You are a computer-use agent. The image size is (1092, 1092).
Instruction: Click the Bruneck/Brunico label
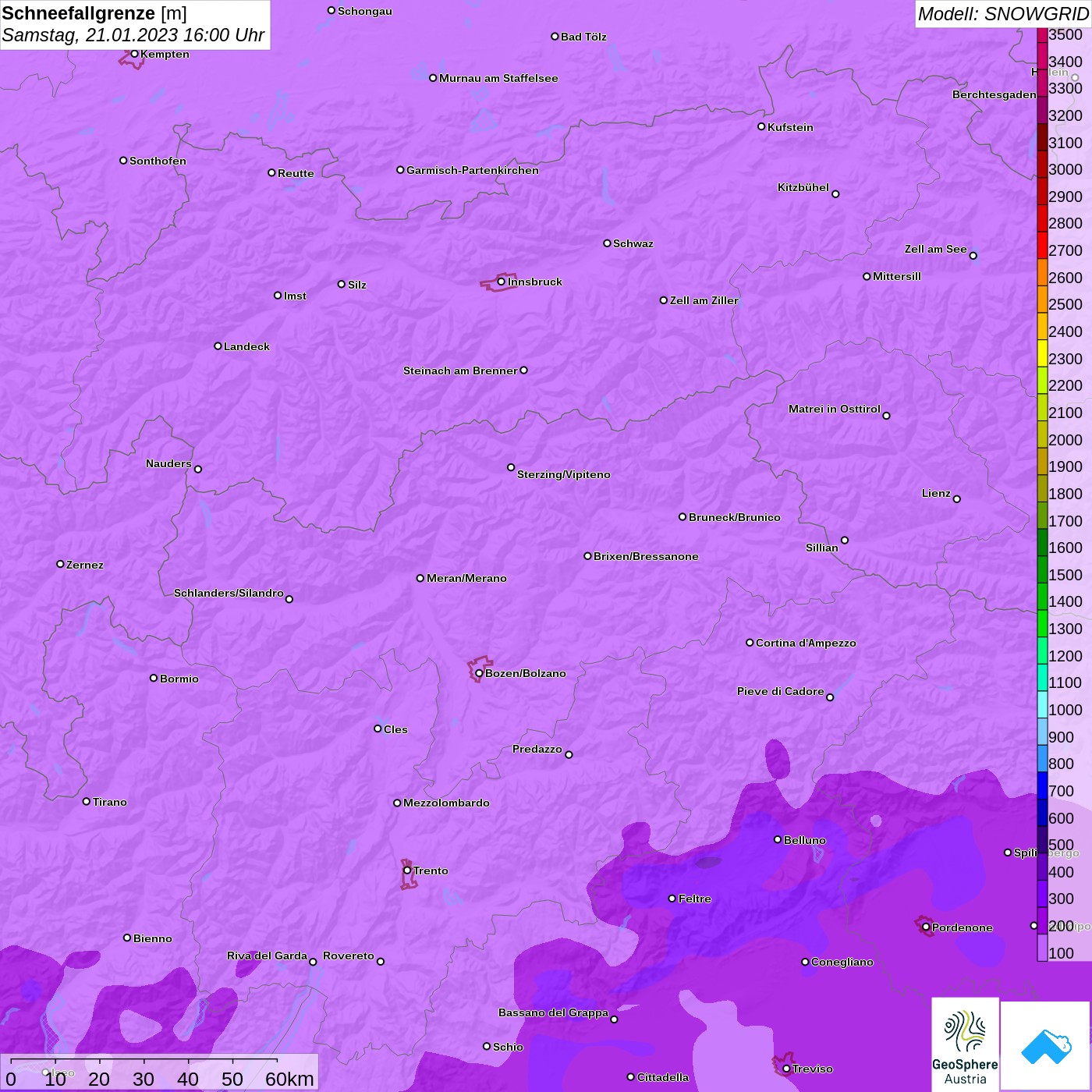coord(735,517)
